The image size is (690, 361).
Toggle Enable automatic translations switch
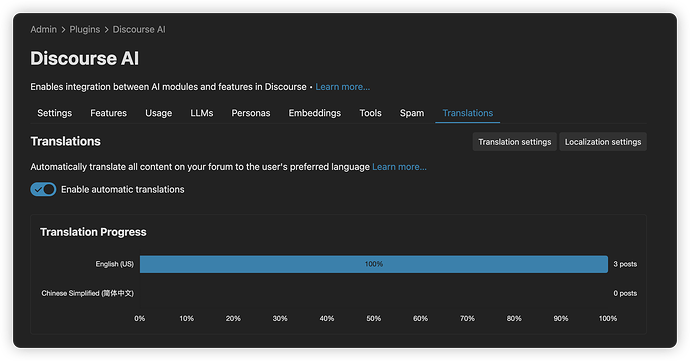[43, 189]
